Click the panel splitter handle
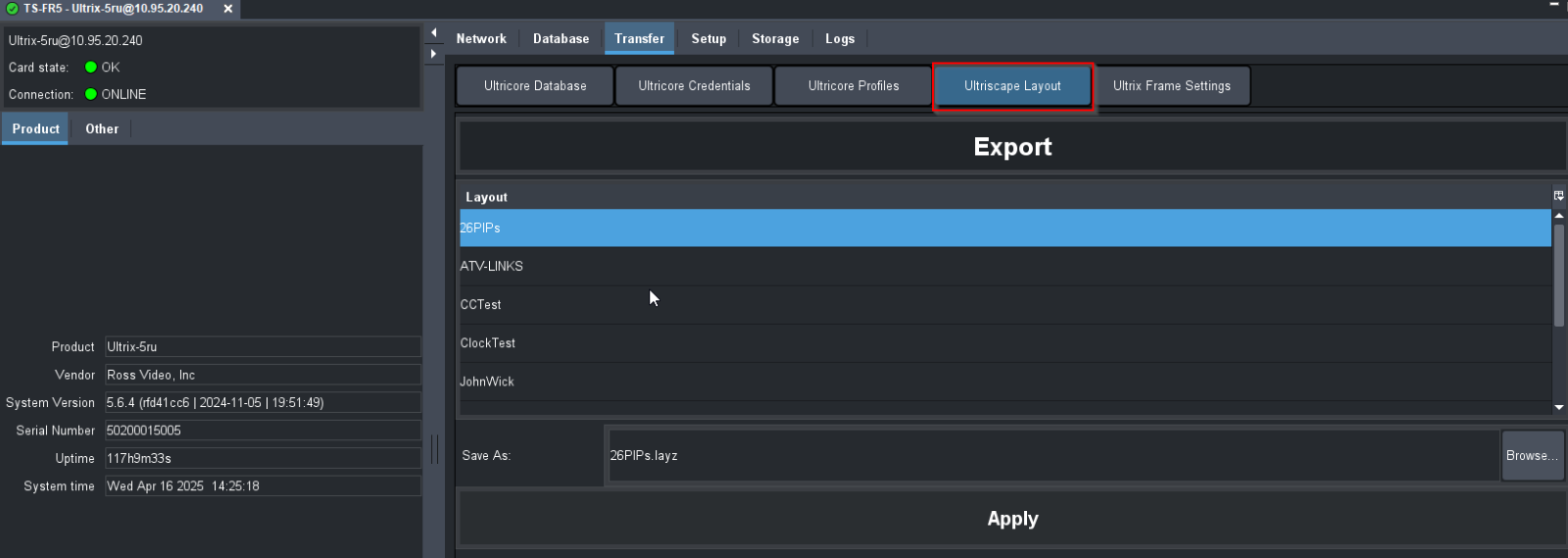 point(434,450)
